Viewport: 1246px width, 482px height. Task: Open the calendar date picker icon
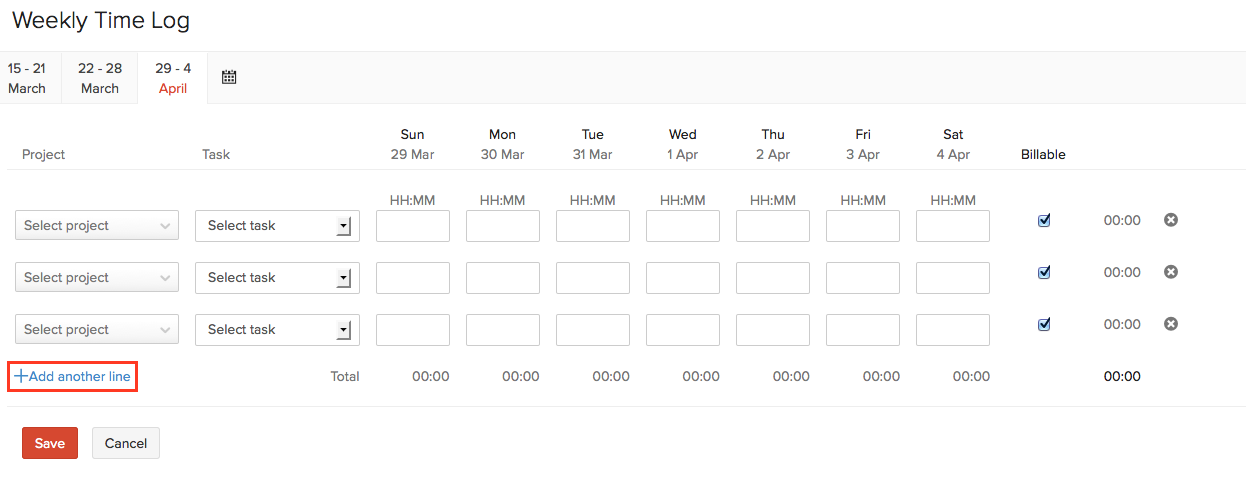(229, 77)
